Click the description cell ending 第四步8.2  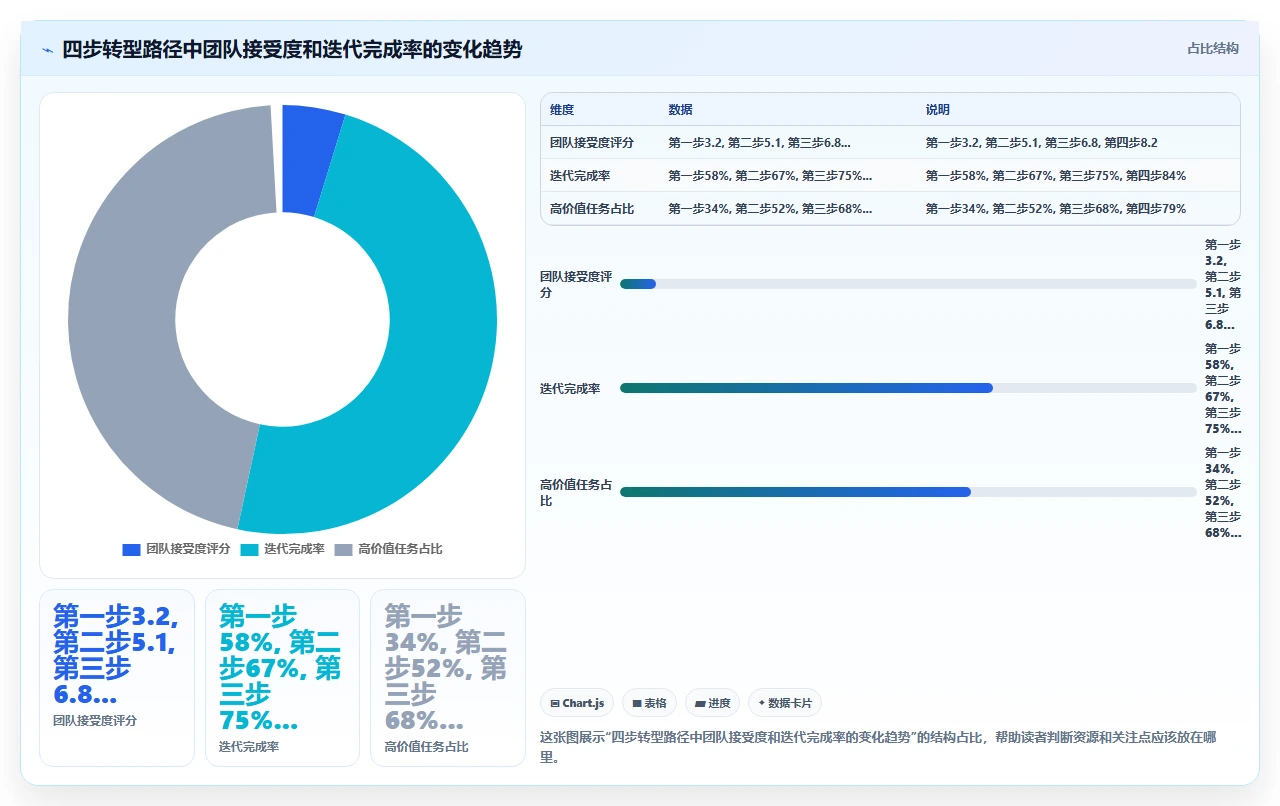[1042, 143]
